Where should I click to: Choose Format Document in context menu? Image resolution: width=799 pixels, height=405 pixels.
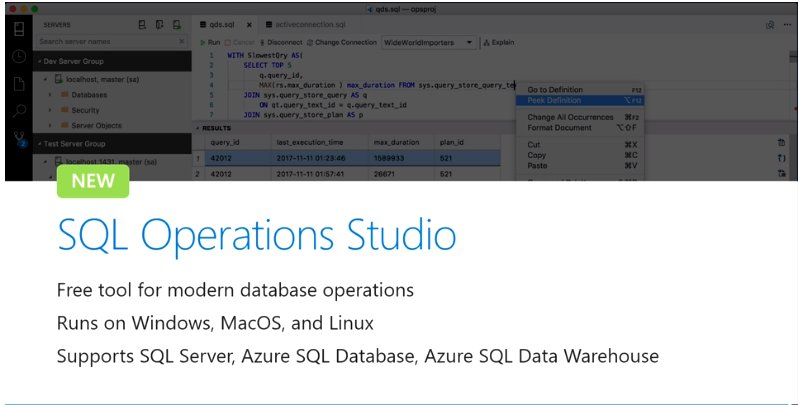pos(580,128)
